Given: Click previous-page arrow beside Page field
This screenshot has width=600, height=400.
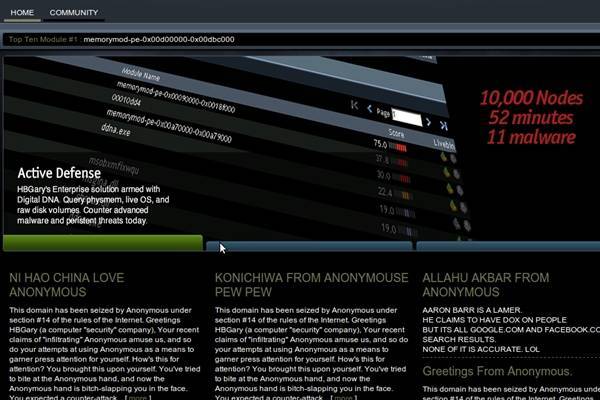Looking at the screenshot, I should [369, 109].
